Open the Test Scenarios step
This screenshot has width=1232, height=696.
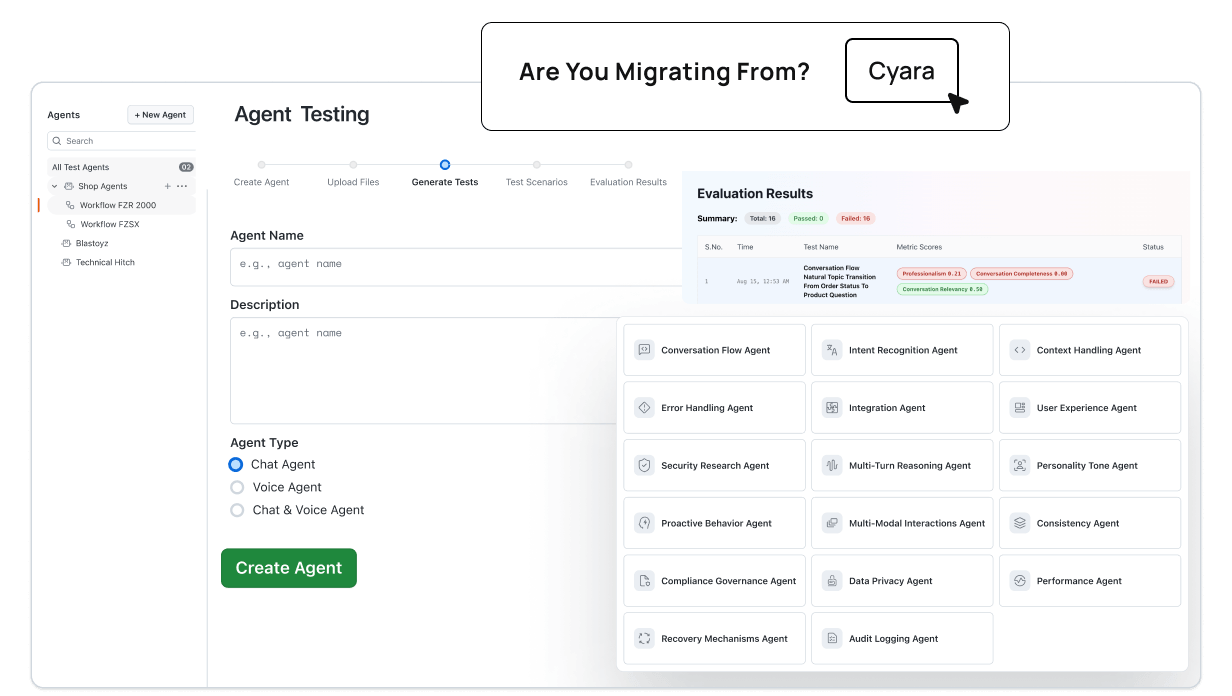coord(537,174)
